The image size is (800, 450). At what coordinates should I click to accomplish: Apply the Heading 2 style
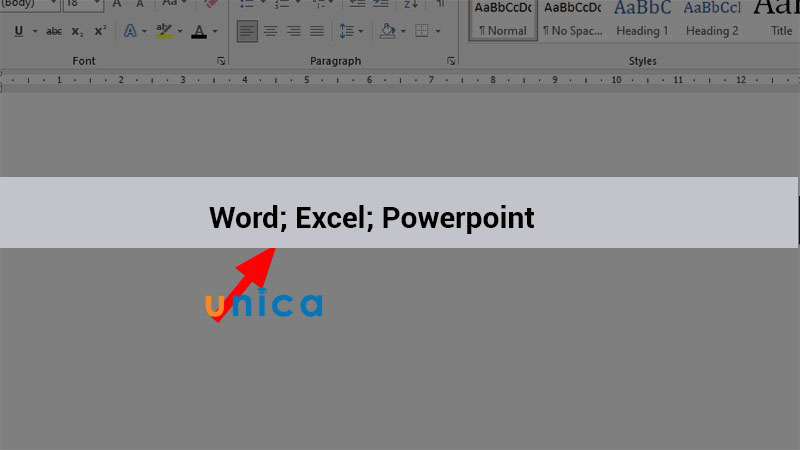coord(712,19)
